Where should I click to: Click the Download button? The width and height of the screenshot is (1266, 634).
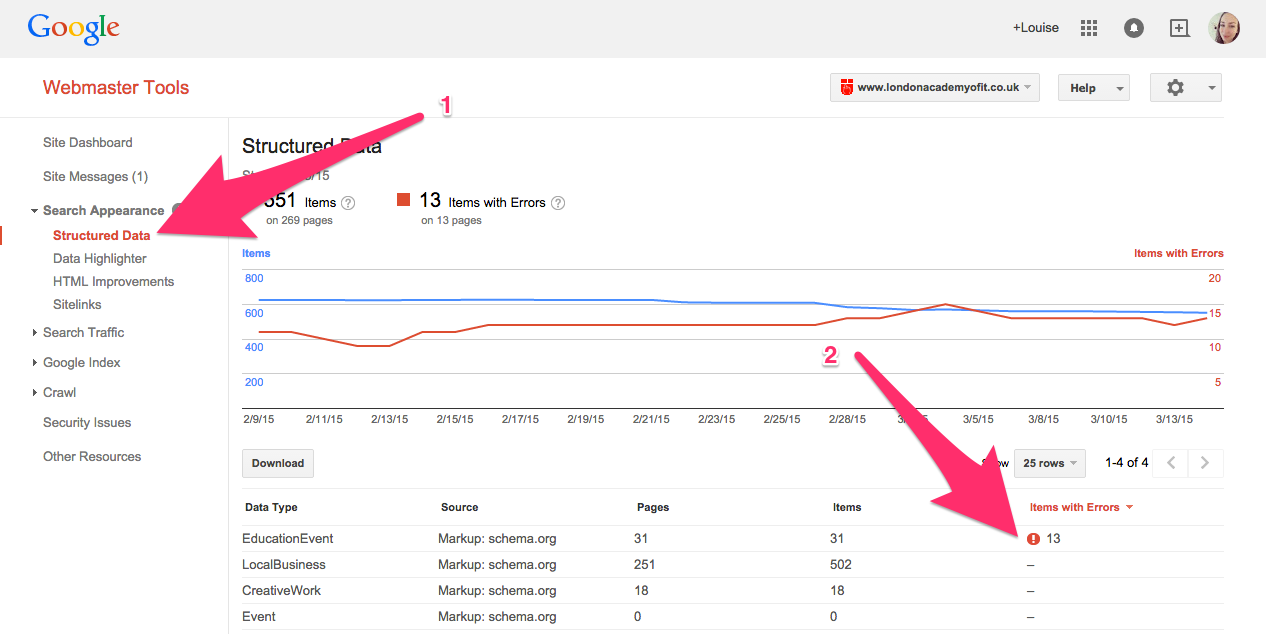[277, 463]
